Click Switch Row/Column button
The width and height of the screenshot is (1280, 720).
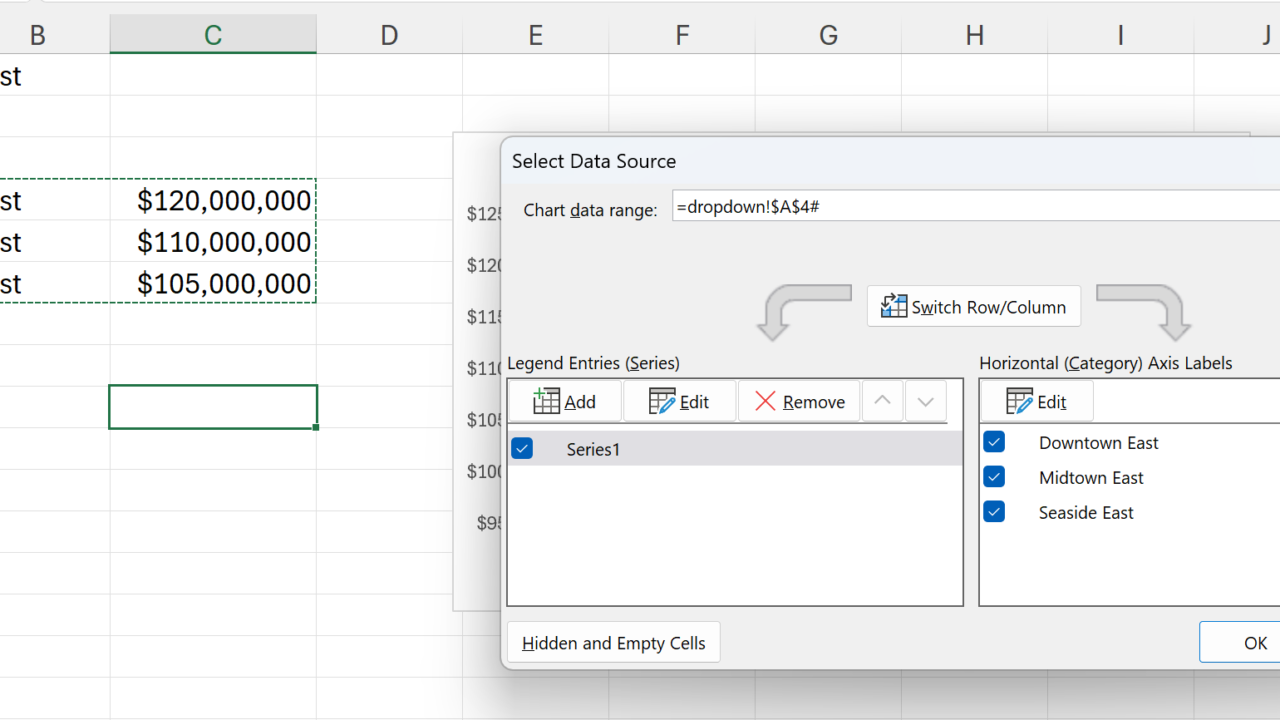[973, 307]
